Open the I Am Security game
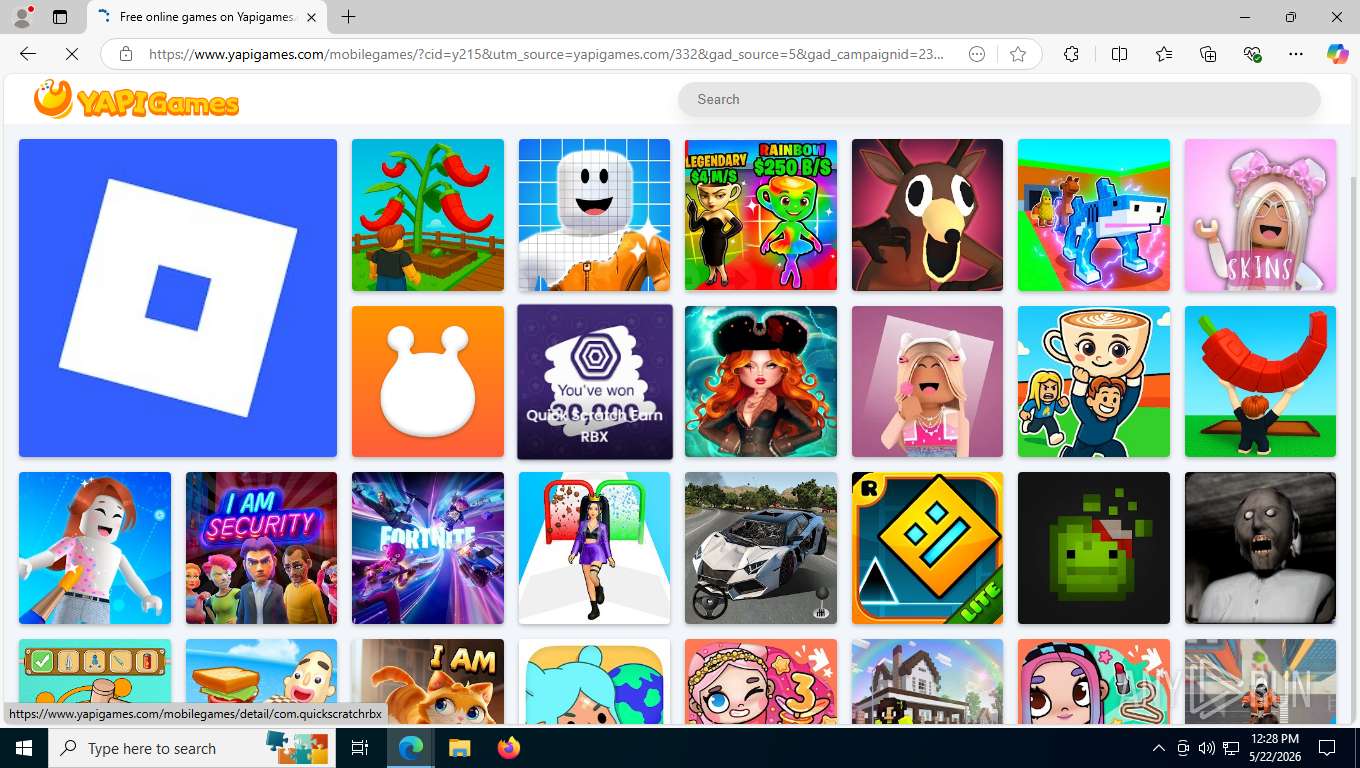Screen dimensions: 1360x768 pos(261,548)
